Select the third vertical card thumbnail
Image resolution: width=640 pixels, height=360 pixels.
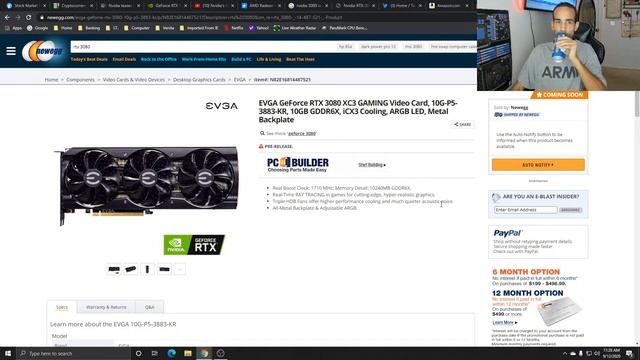click(x=147, y=269)
